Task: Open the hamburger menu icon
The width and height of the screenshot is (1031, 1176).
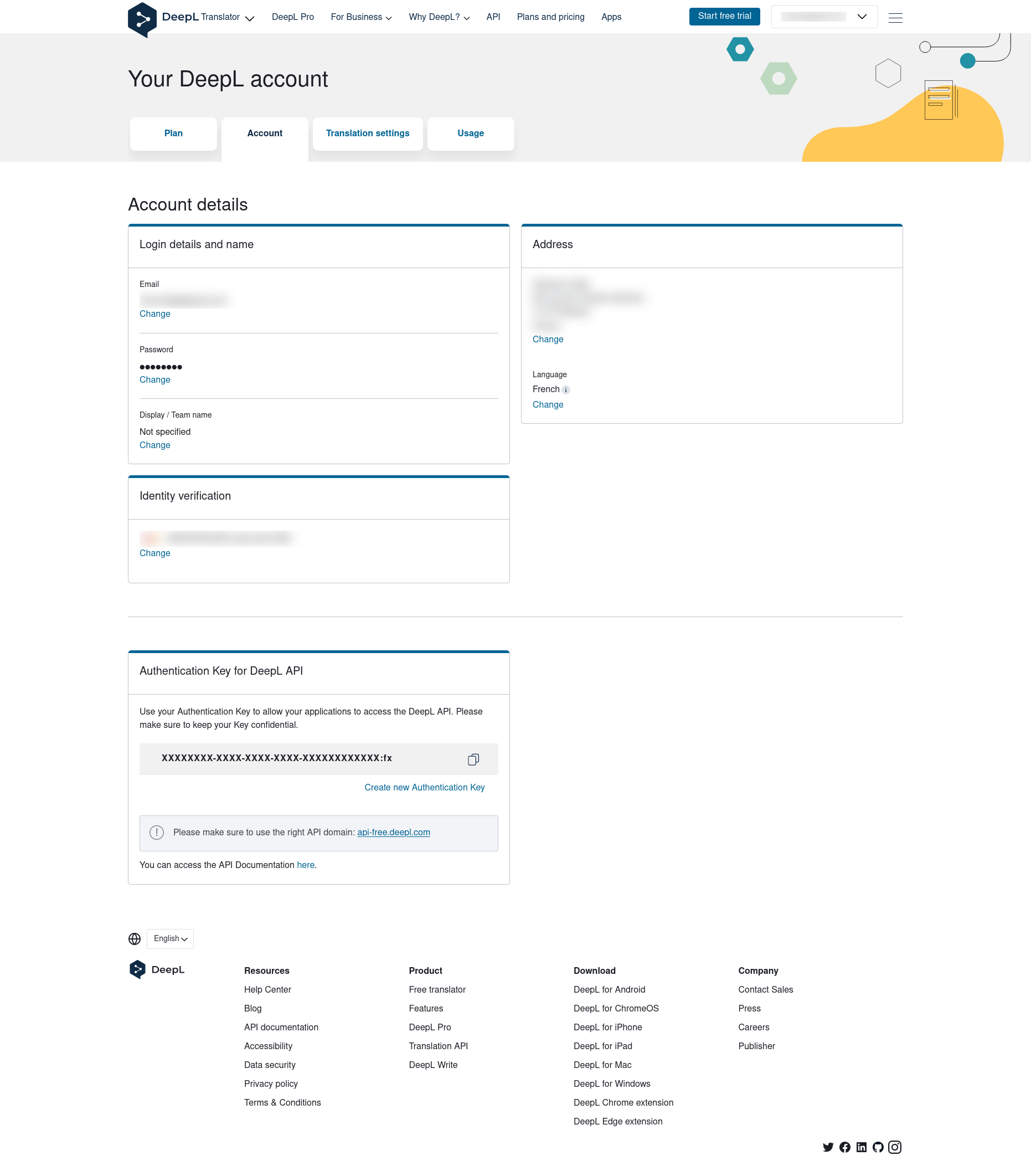Action: (x=895, y=18)
